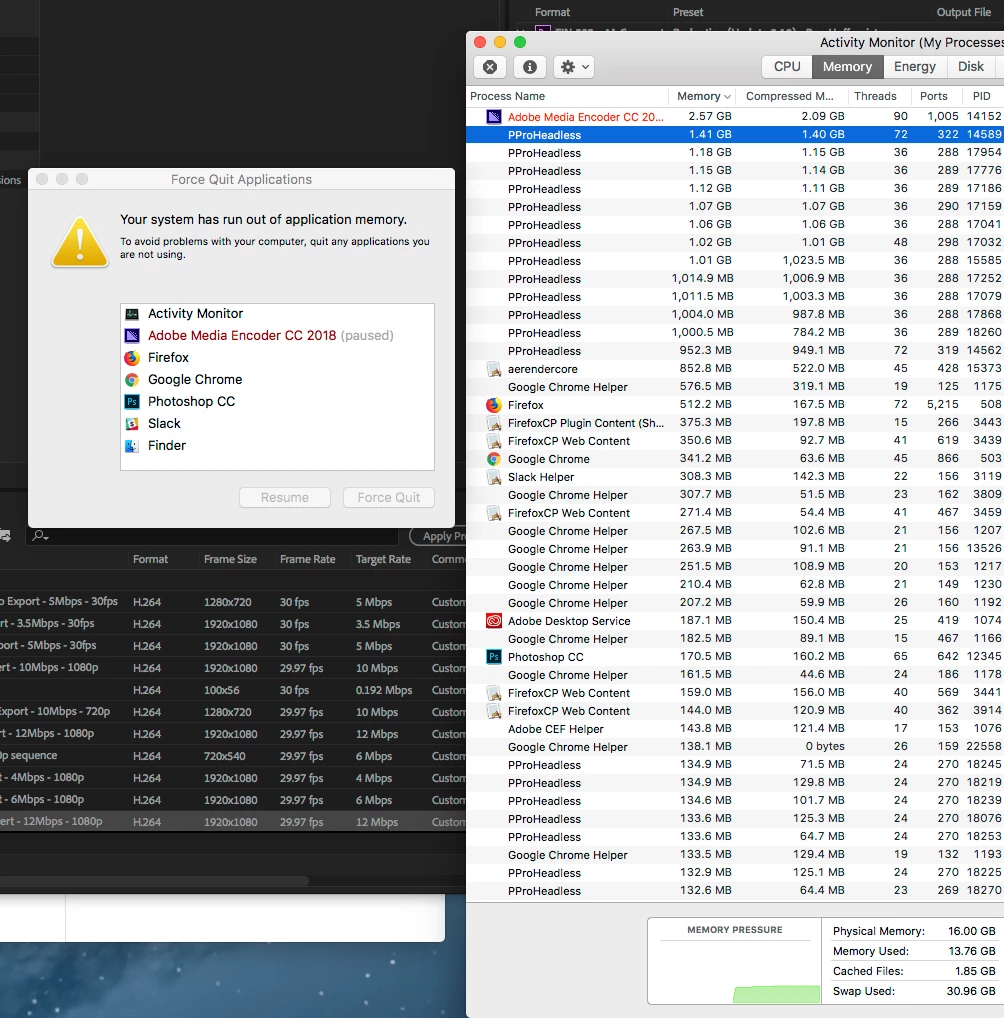Click the Resume button
Image resolution: width=1004 pixels, height=1018 pixels.
(284, 497)
